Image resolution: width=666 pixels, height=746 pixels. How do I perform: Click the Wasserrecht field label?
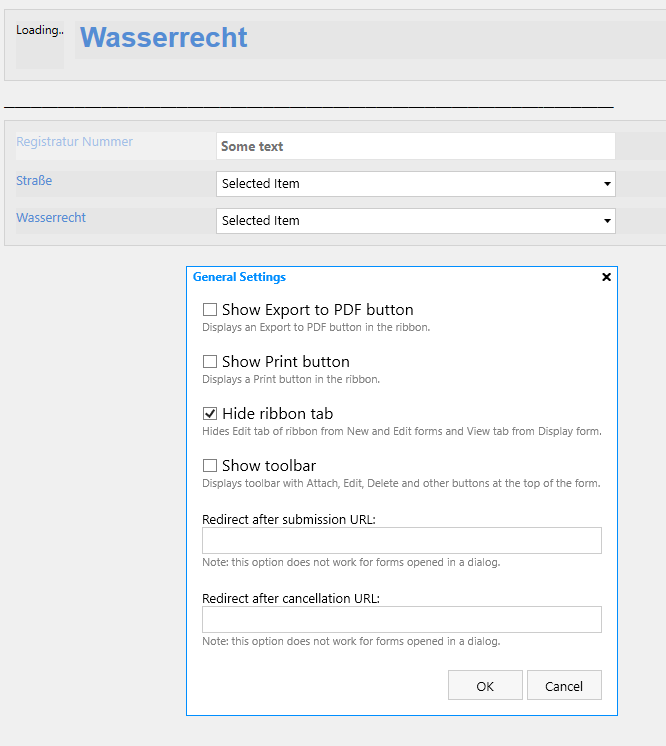click(51, 218)
